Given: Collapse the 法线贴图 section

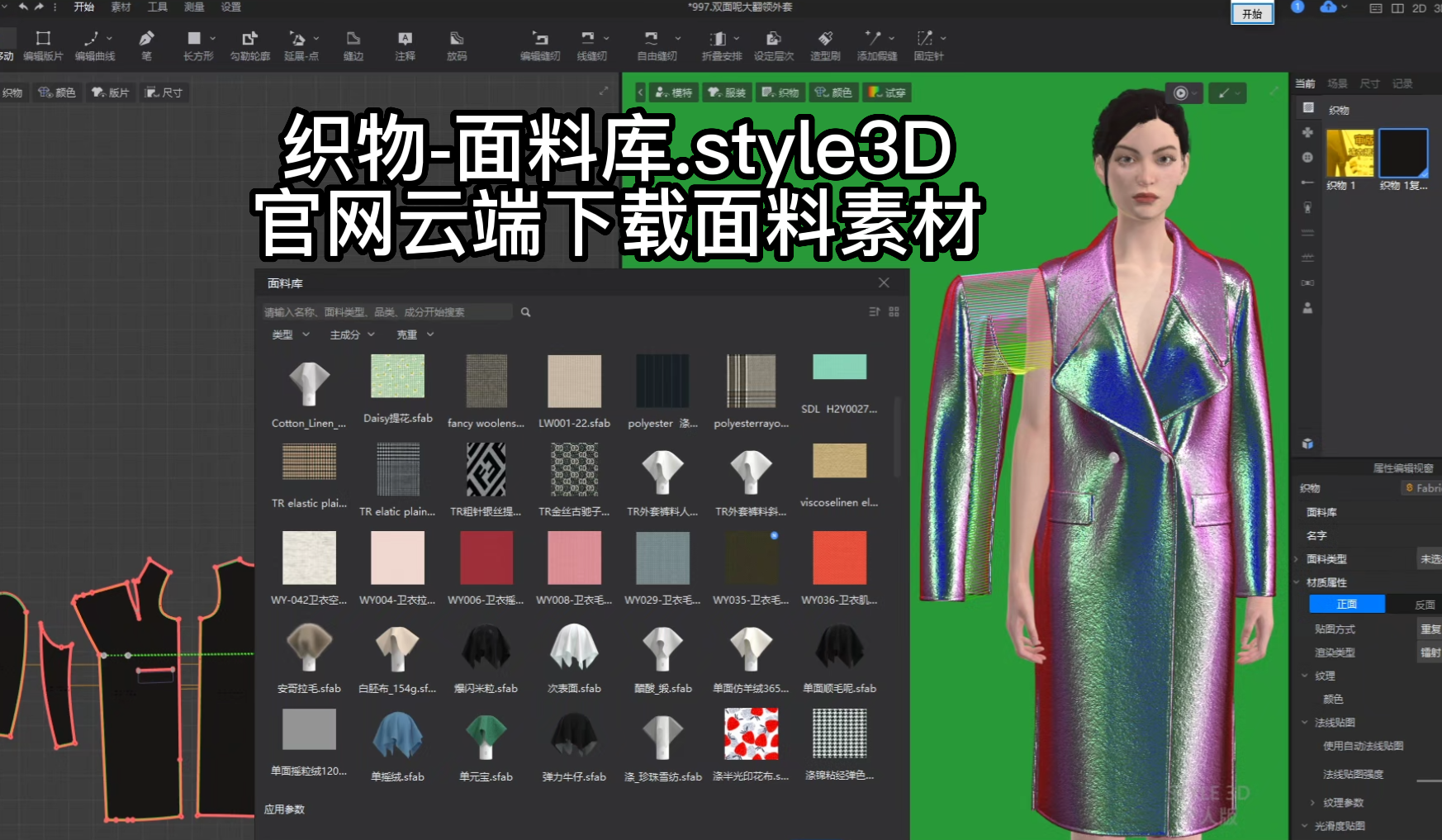Looking at the screenshot, I should tap(1305, 722).
